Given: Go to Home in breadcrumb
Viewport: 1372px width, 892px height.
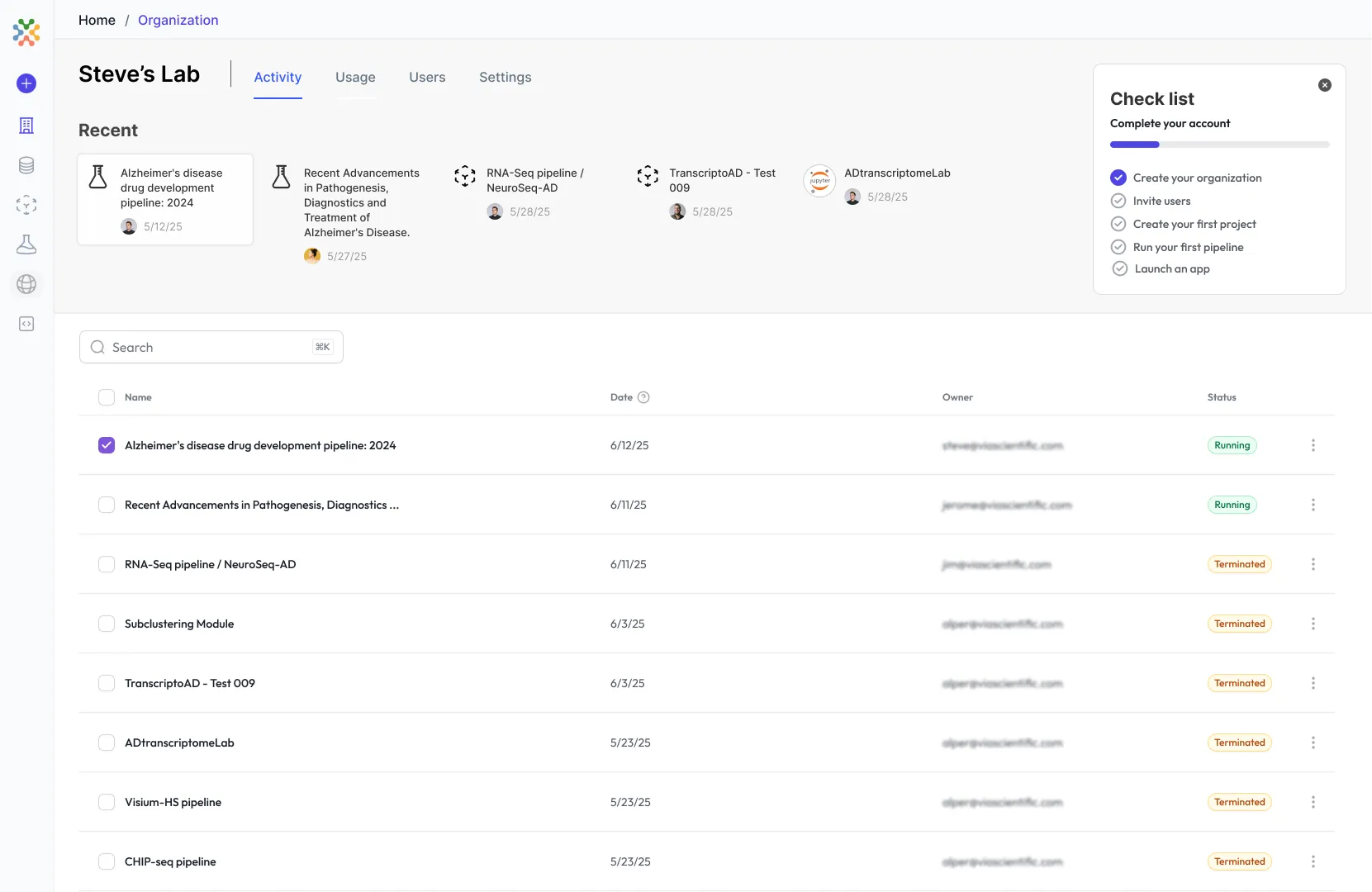Looking at the screenshot, I should click(x=97, y=20).
